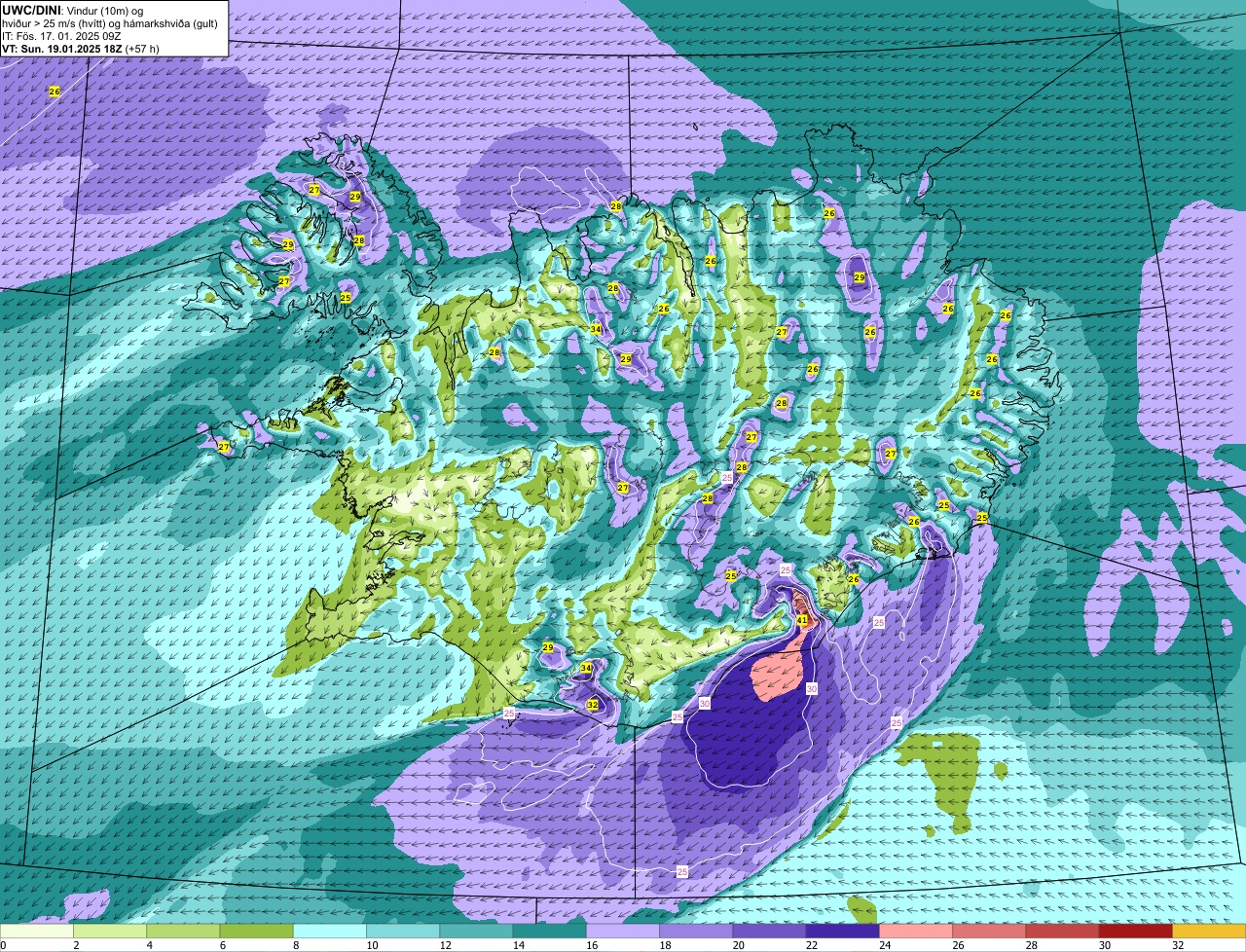Click the "8" tick label on the legend

click(x=294, y=945)
